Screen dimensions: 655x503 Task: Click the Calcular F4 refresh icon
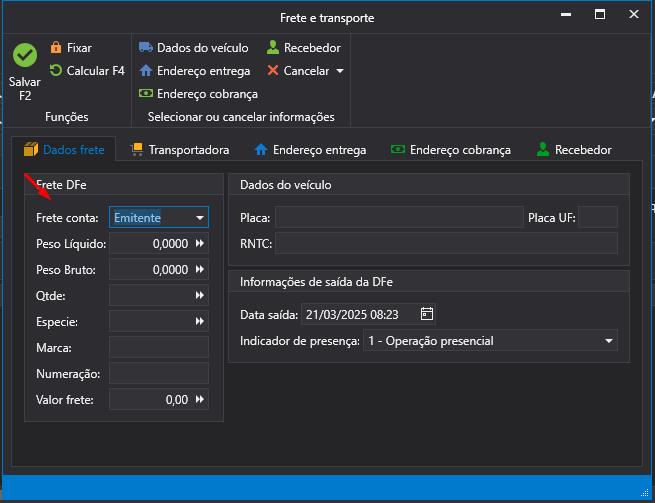pyautogui.click(x=56, y=71)
